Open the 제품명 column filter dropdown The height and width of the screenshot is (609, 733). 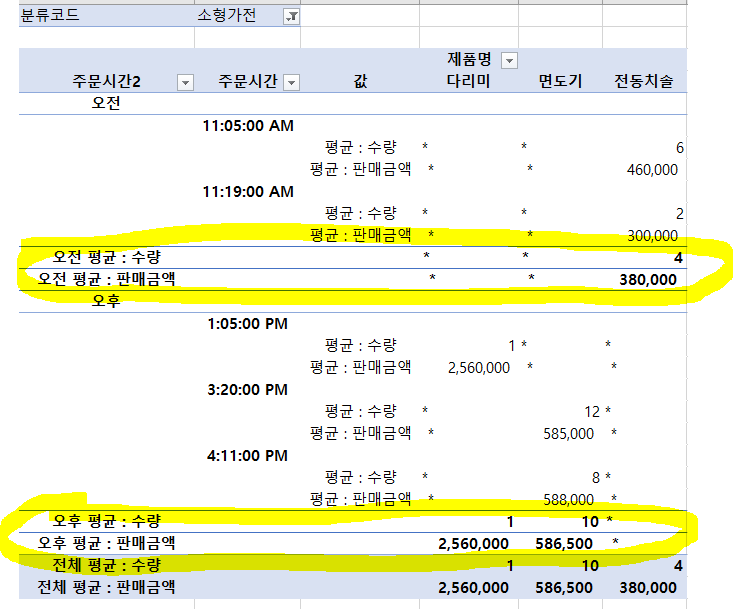pyautogui.click(x=509, y=61)
